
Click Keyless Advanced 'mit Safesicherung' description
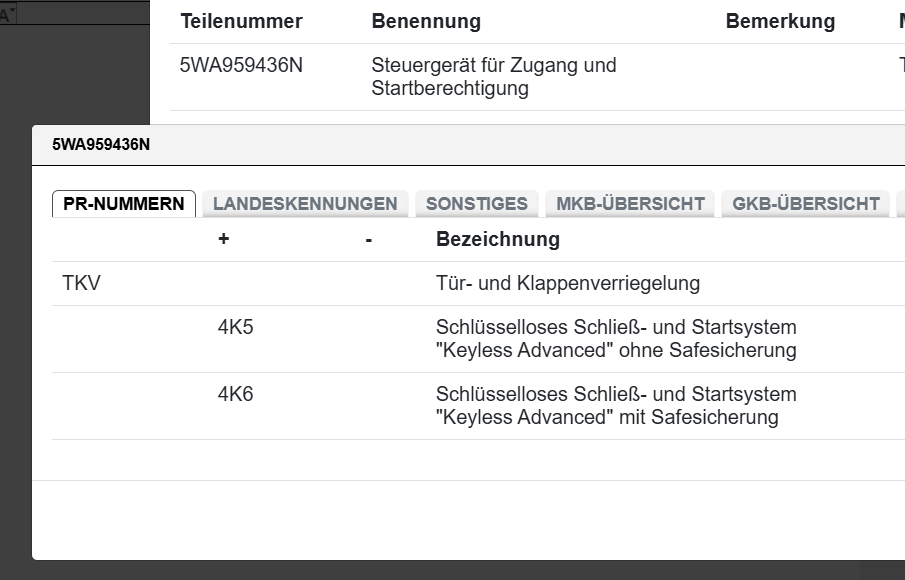click(615, 405)
